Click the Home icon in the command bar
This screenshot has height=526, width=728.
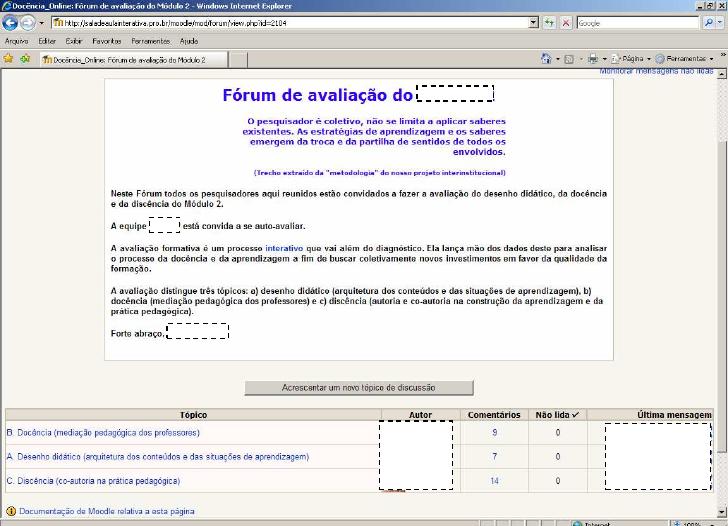[546, 59]
